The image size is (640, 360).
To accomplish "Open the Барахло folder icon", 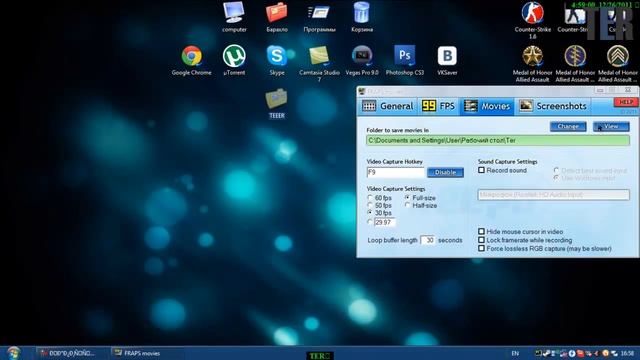I will pos(277,16).
